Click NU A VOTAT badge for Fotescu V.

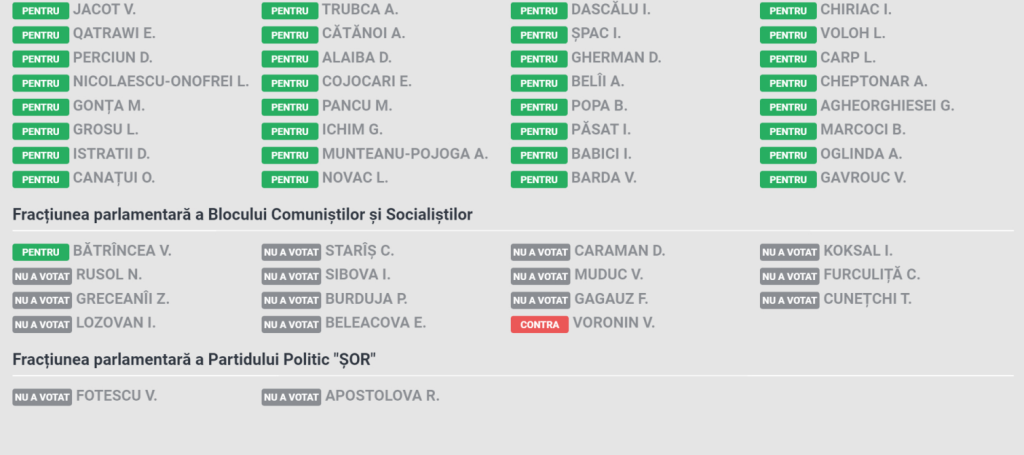pyautogui.click(x=42, y=397)
